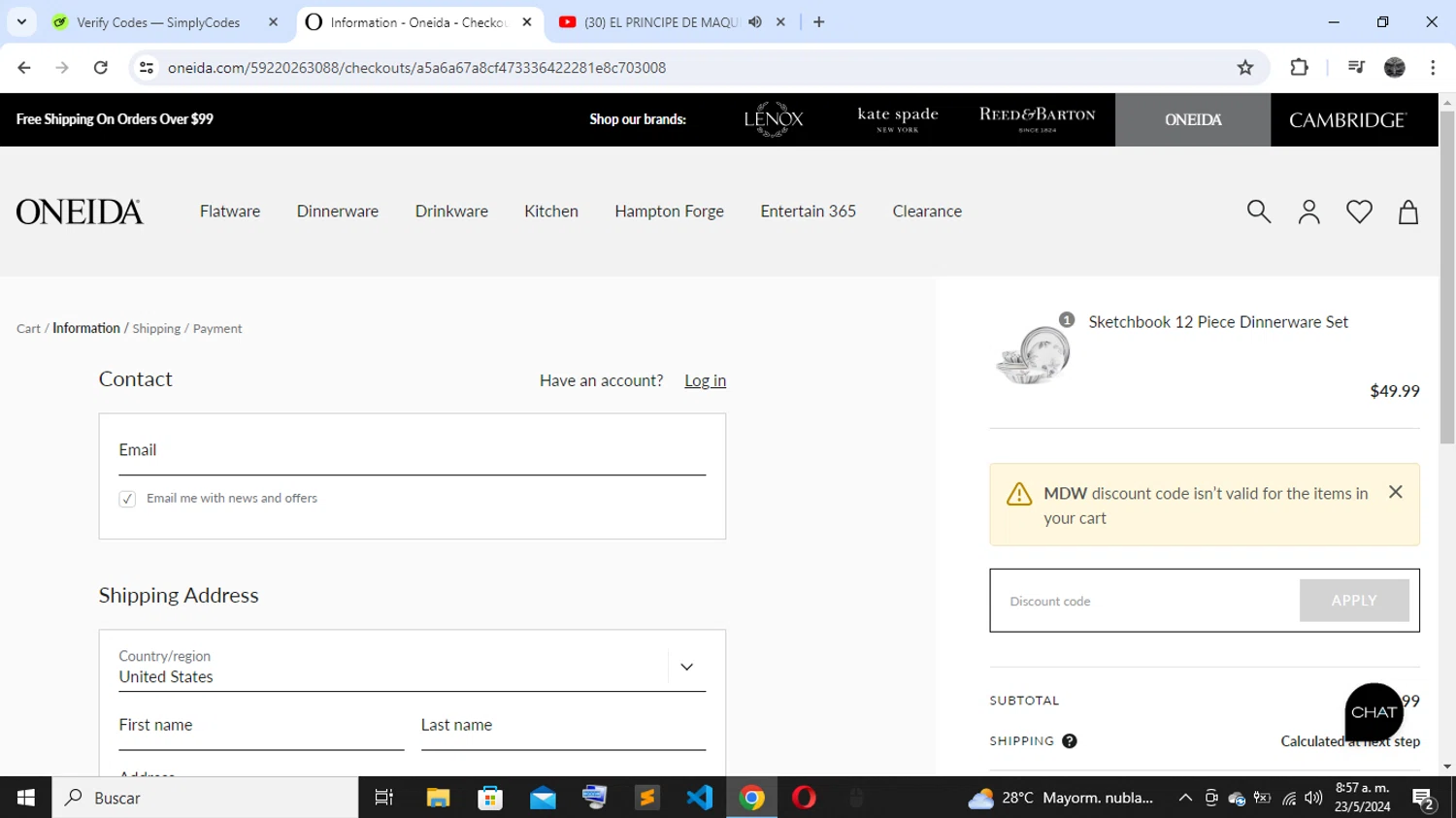Click Free Shipping On Orders Over $99 banner
Screen dimensions: 1456x818
click(x=115, y=119)
